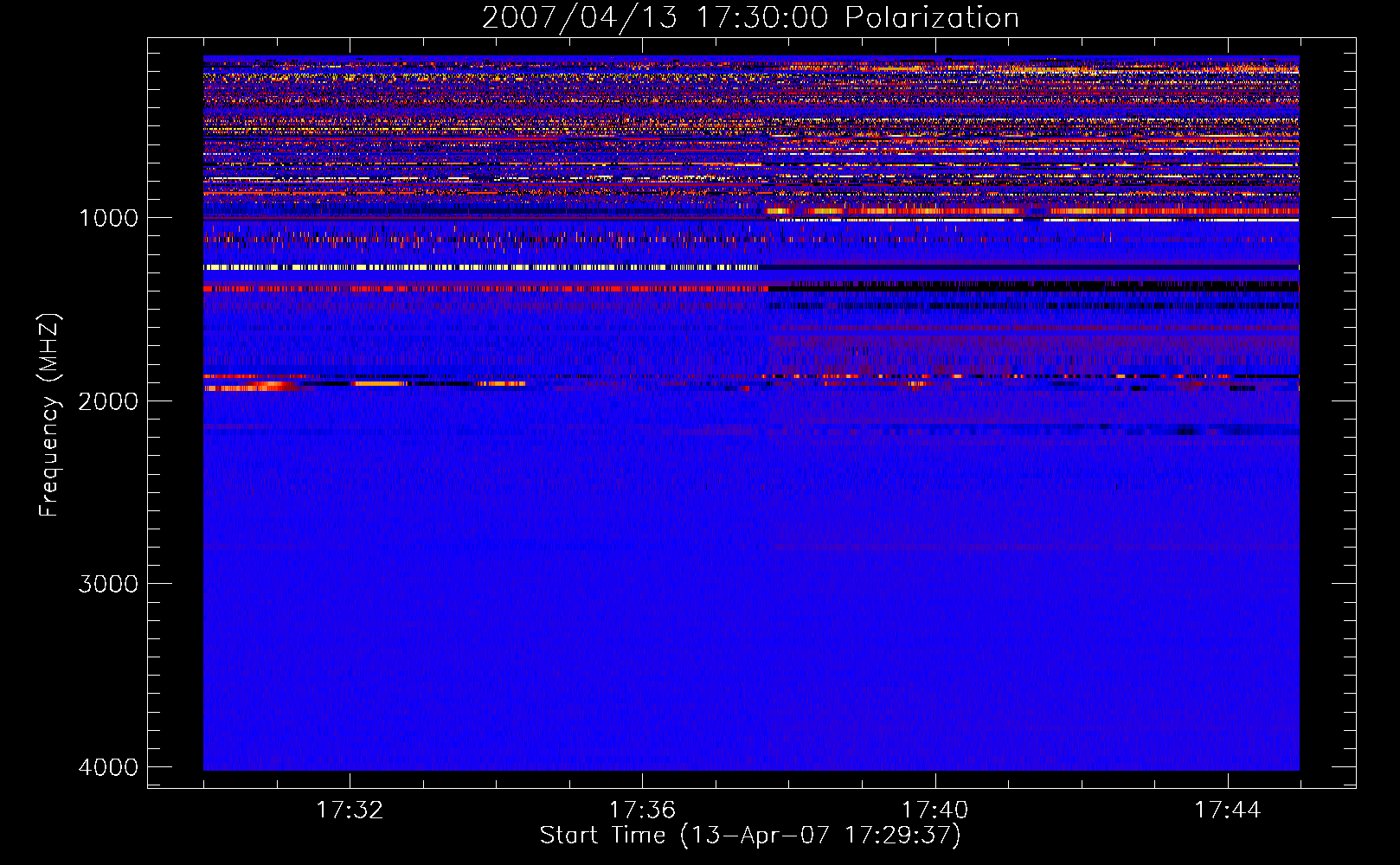Click the 'Start Time (13-Apr-07 17:29:37)' label
This screenshot has height=865, width=1400.
point(750,836)
